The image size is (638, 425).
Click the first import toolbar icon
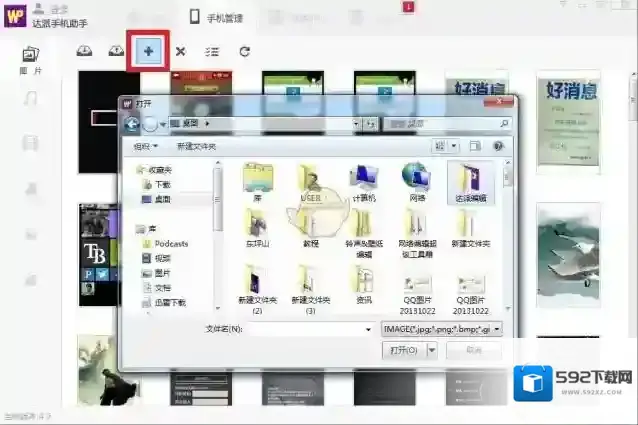tap(85, 51)
